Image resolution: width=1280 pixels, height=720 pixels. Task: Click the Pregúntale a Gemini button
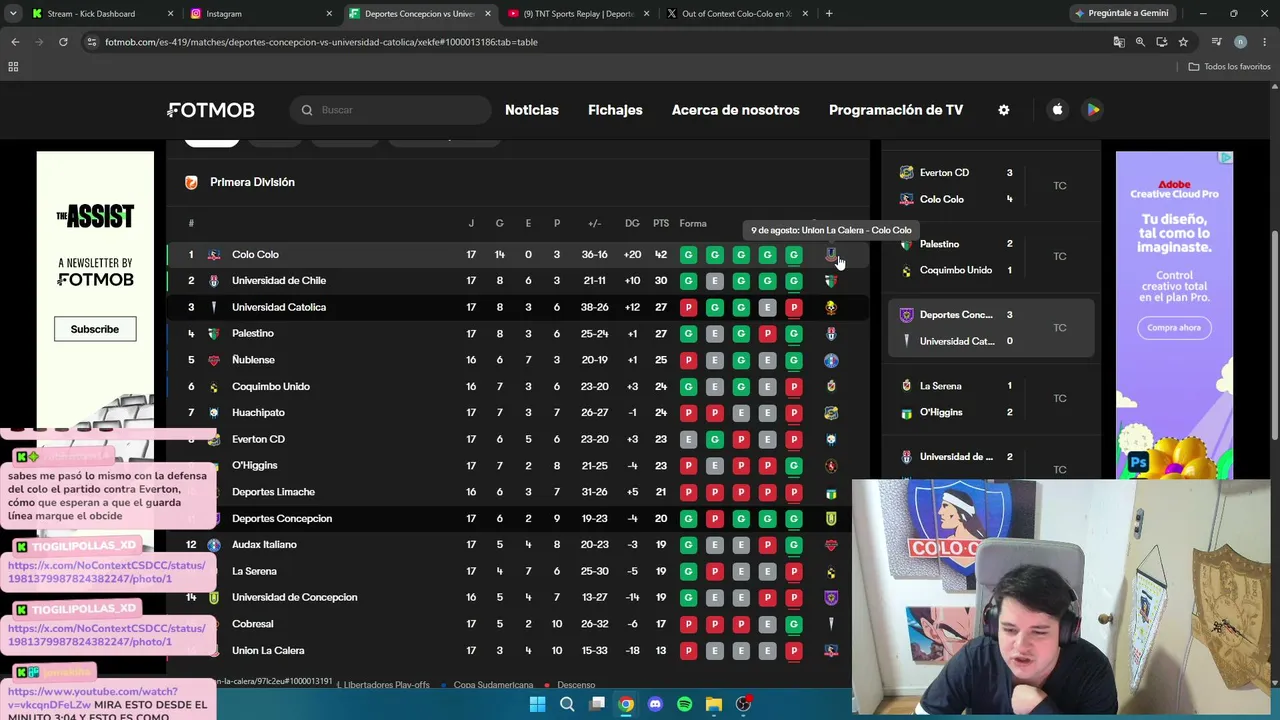(x=1121, y=14)
